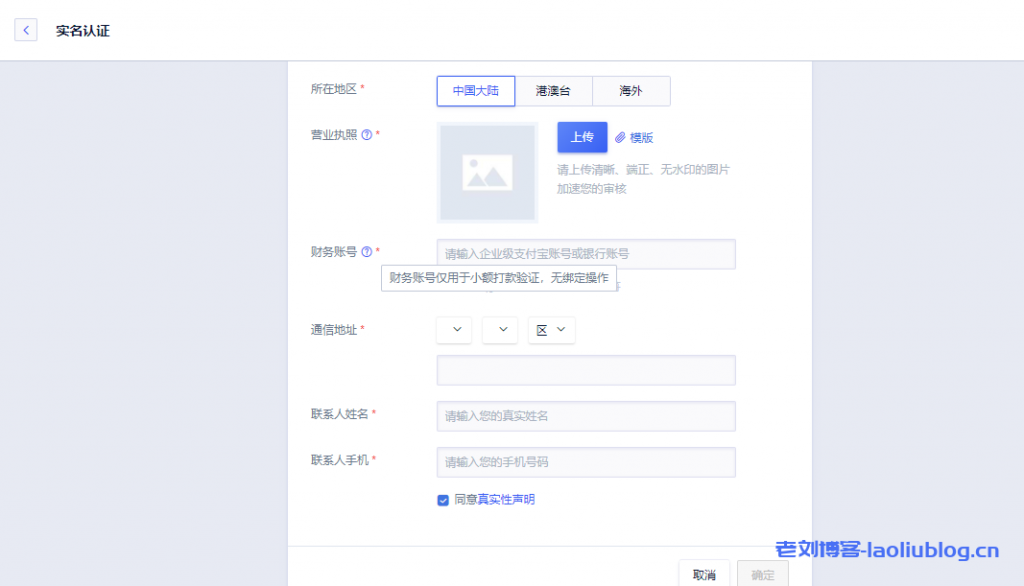Open the 区 district dropdown
The height and width of the screenshot is (586, 1024).
(551, 330)
